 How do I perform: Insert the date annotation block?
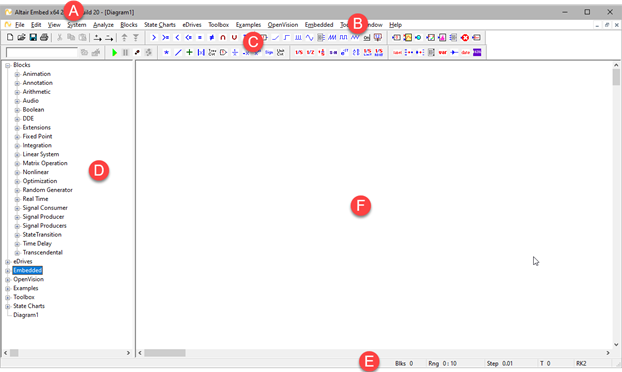tap(465, 52)
